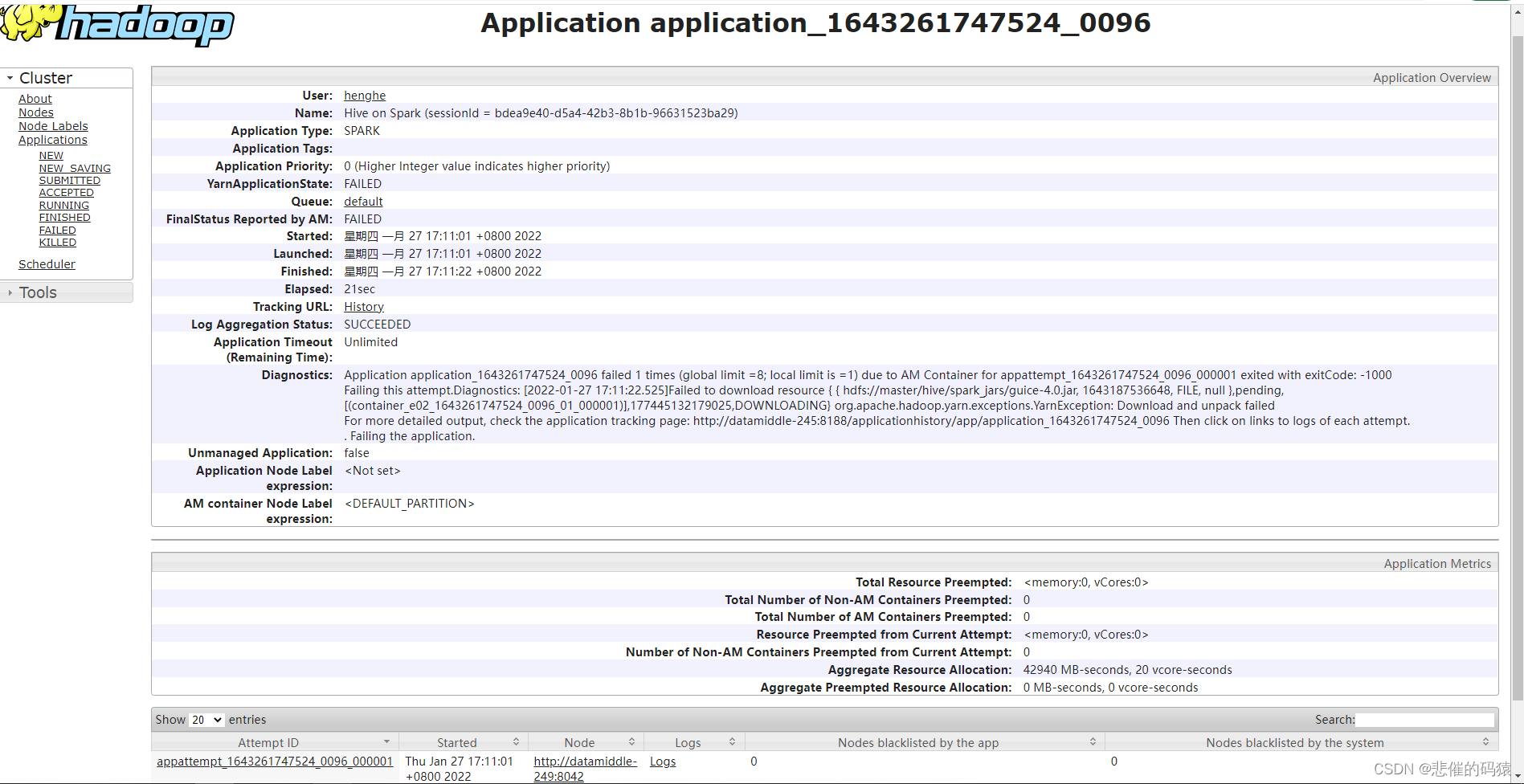This screenshot has height=784, width=1524.
Task: Filter applications by NEW state
Action: 51,156
